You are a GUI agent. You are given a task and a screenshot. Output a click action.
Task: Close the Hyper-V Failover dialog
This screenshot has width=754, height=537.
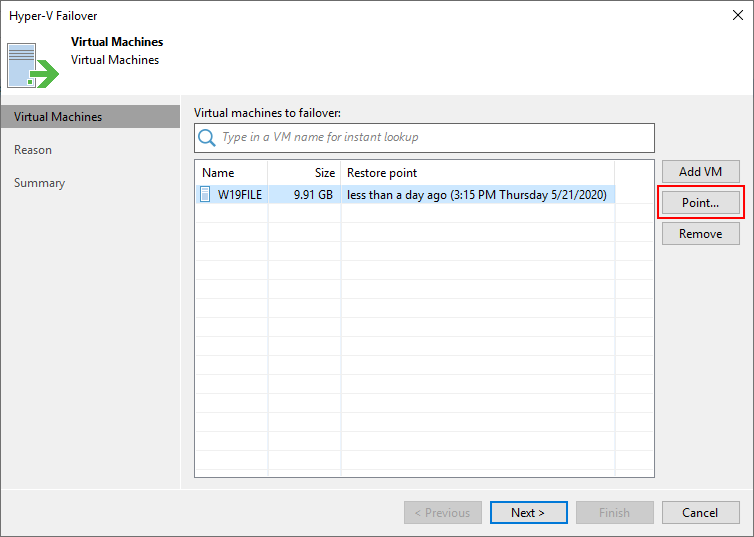click(738, 15)
